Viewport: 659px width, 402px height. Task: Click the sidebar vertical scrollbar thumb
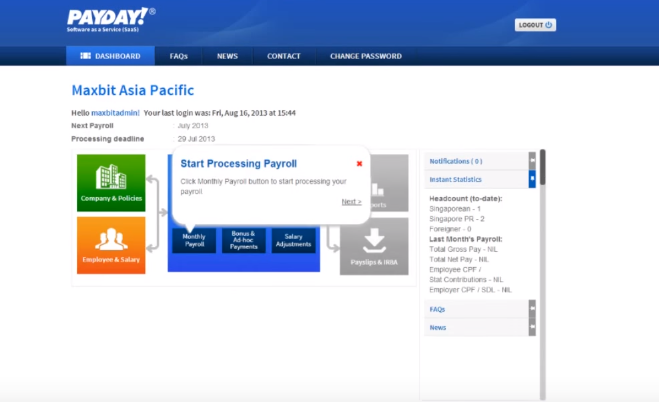click(543, 167)
